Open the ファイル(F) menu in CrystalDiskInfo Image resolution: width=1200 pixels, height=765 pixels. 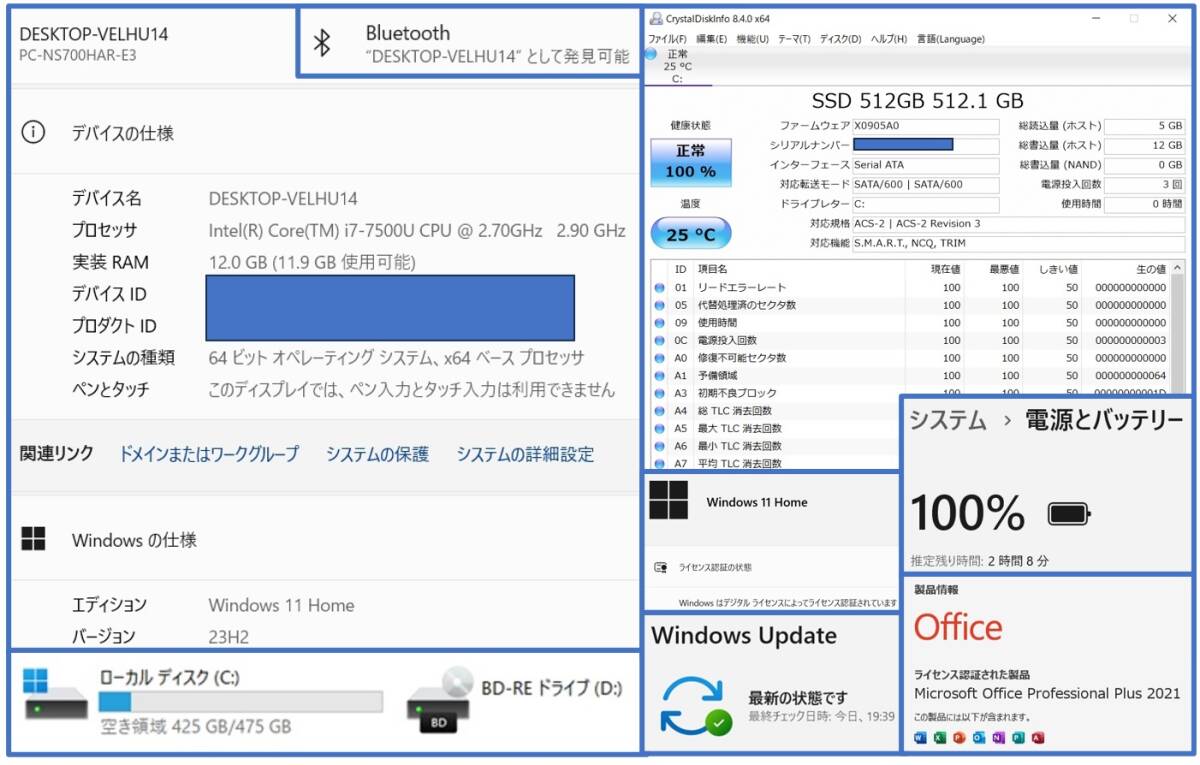pyautogui.click(x=667, y=39)
